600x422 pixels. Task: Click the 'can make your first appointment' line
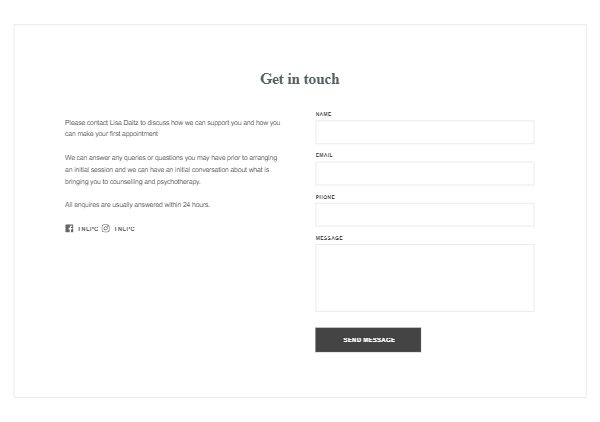click(x=111, y=134)
